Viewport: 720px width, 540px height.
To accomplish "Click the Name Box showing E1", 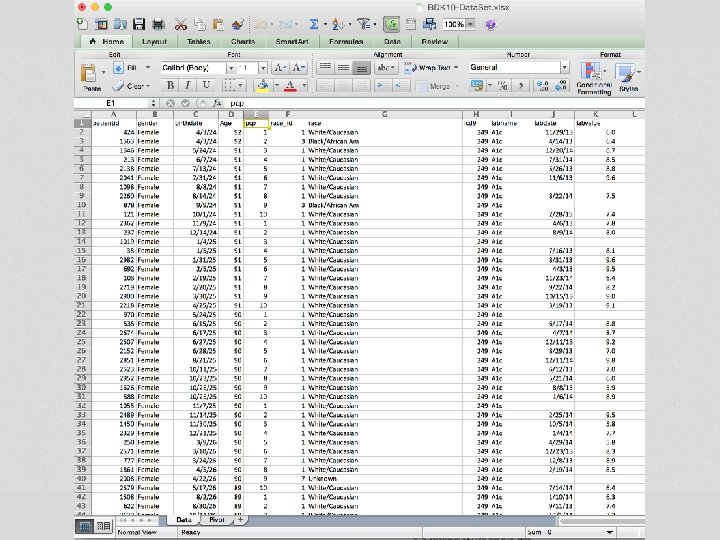I will click(x=112, y=103).
